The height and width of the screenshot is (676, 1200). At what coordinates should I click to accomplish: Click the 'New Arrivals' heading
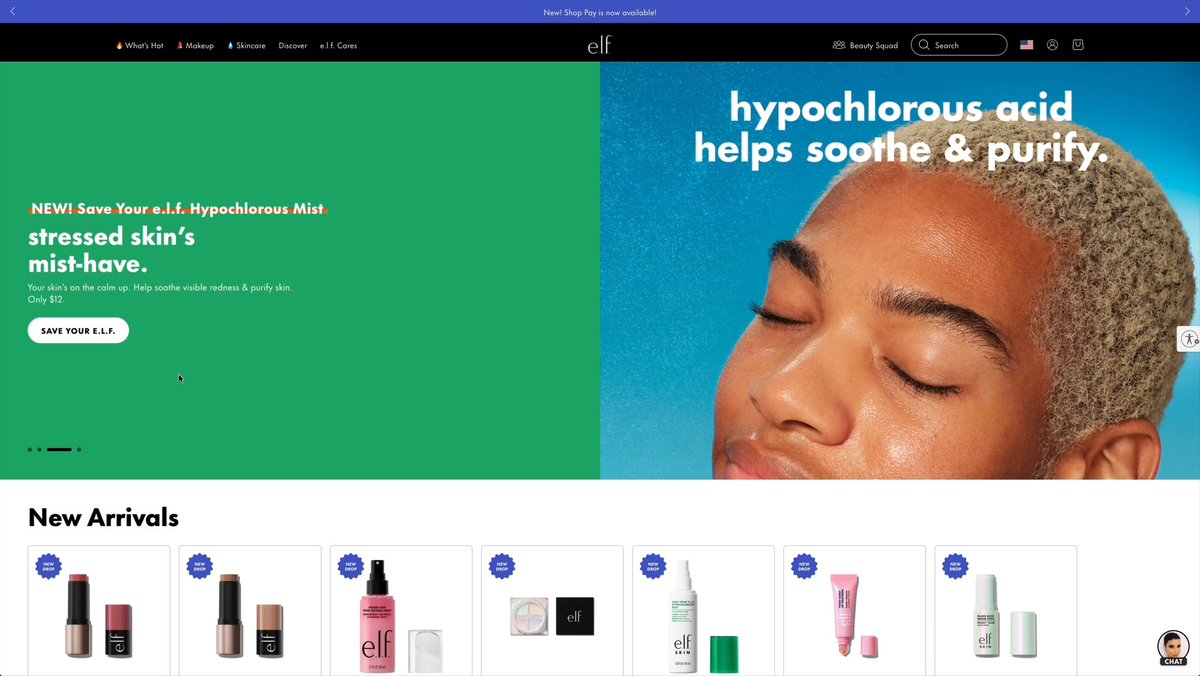click(x=103, y=517)
